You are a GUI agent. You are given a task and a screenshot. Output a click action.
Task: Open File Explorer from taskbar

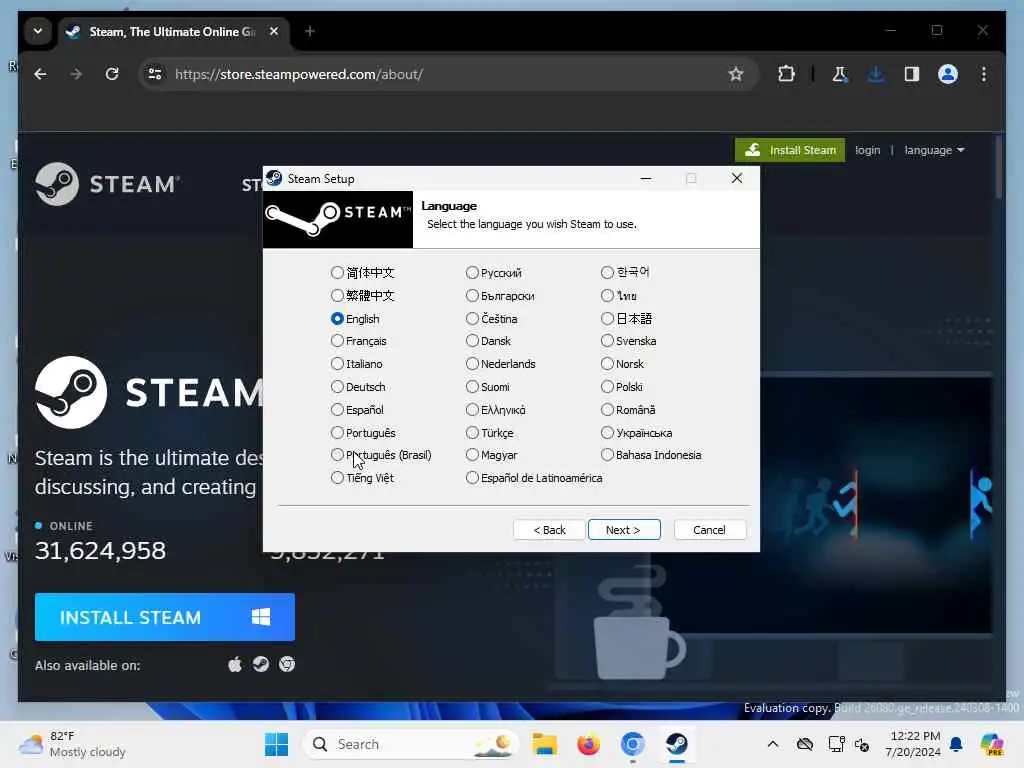click(544, 744)
